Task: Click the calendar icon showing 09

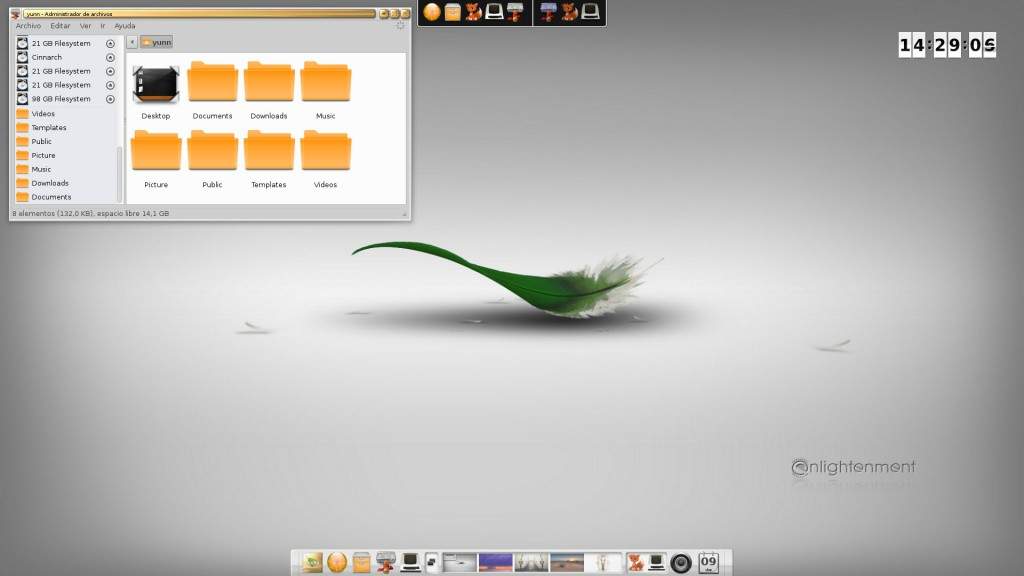Action: tap(708, 563)
